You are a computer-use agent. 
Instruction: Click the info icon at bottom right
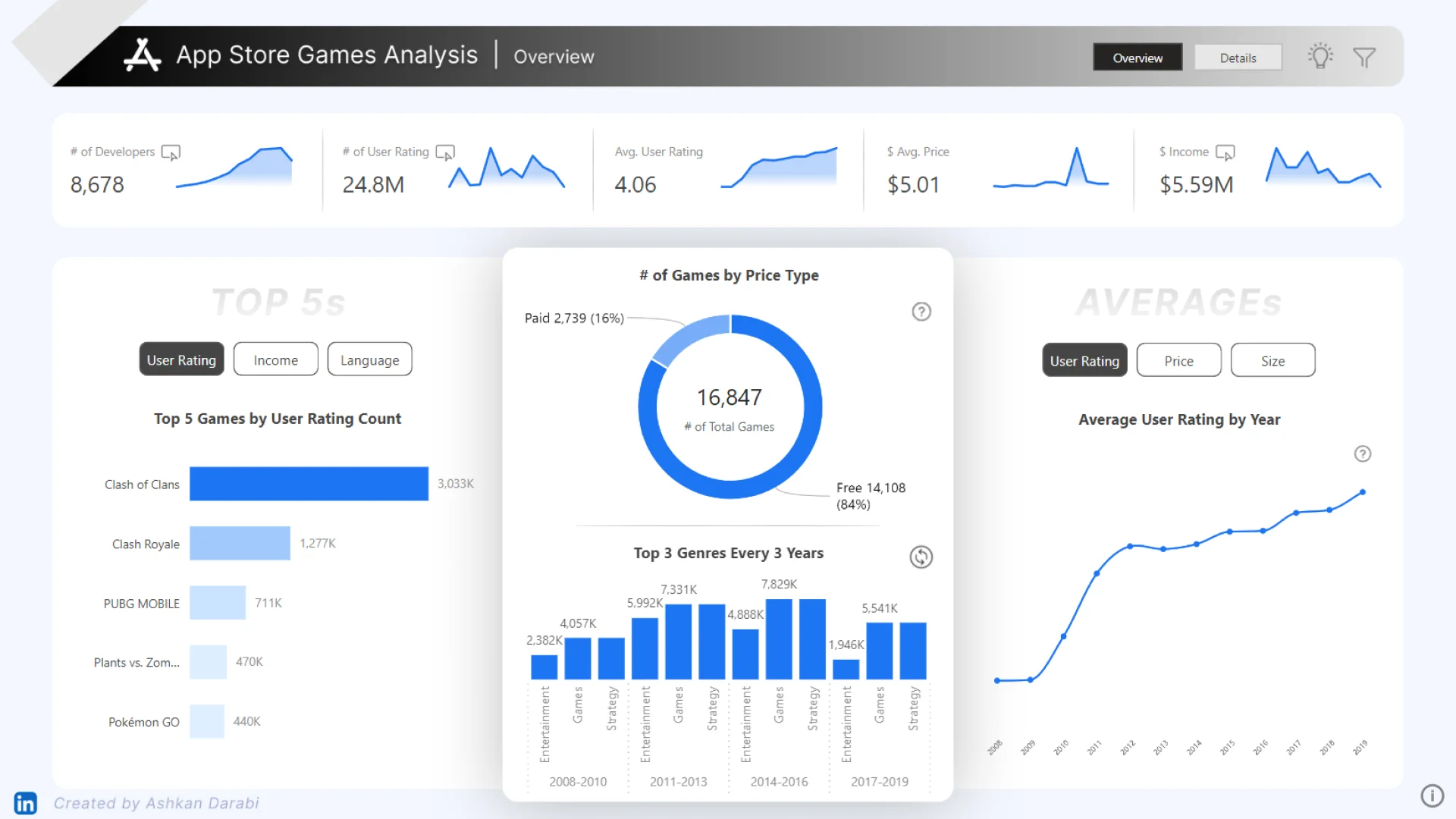1432,795
